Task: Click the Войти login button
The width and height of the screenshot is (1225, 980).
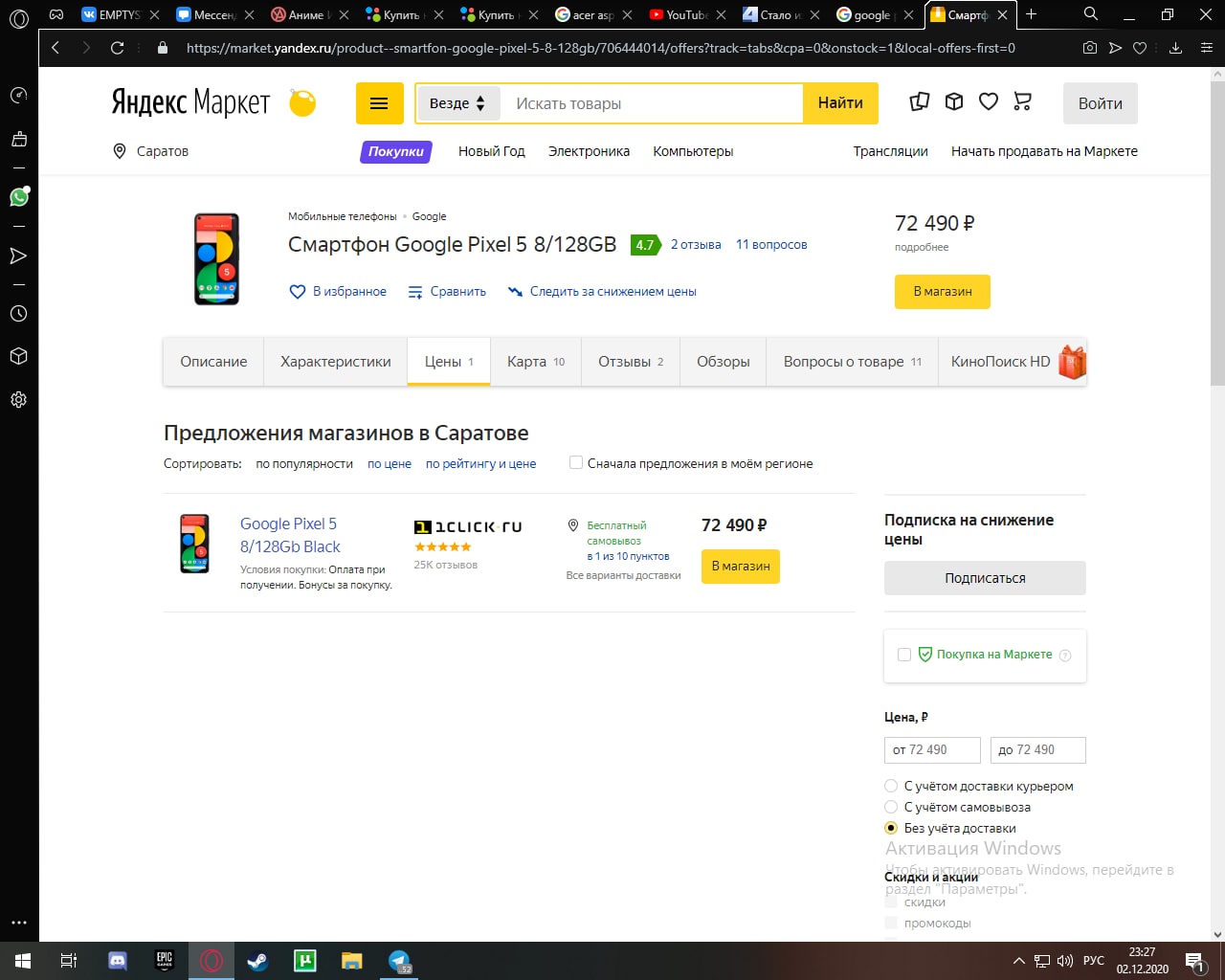Action: [1101, 103]
